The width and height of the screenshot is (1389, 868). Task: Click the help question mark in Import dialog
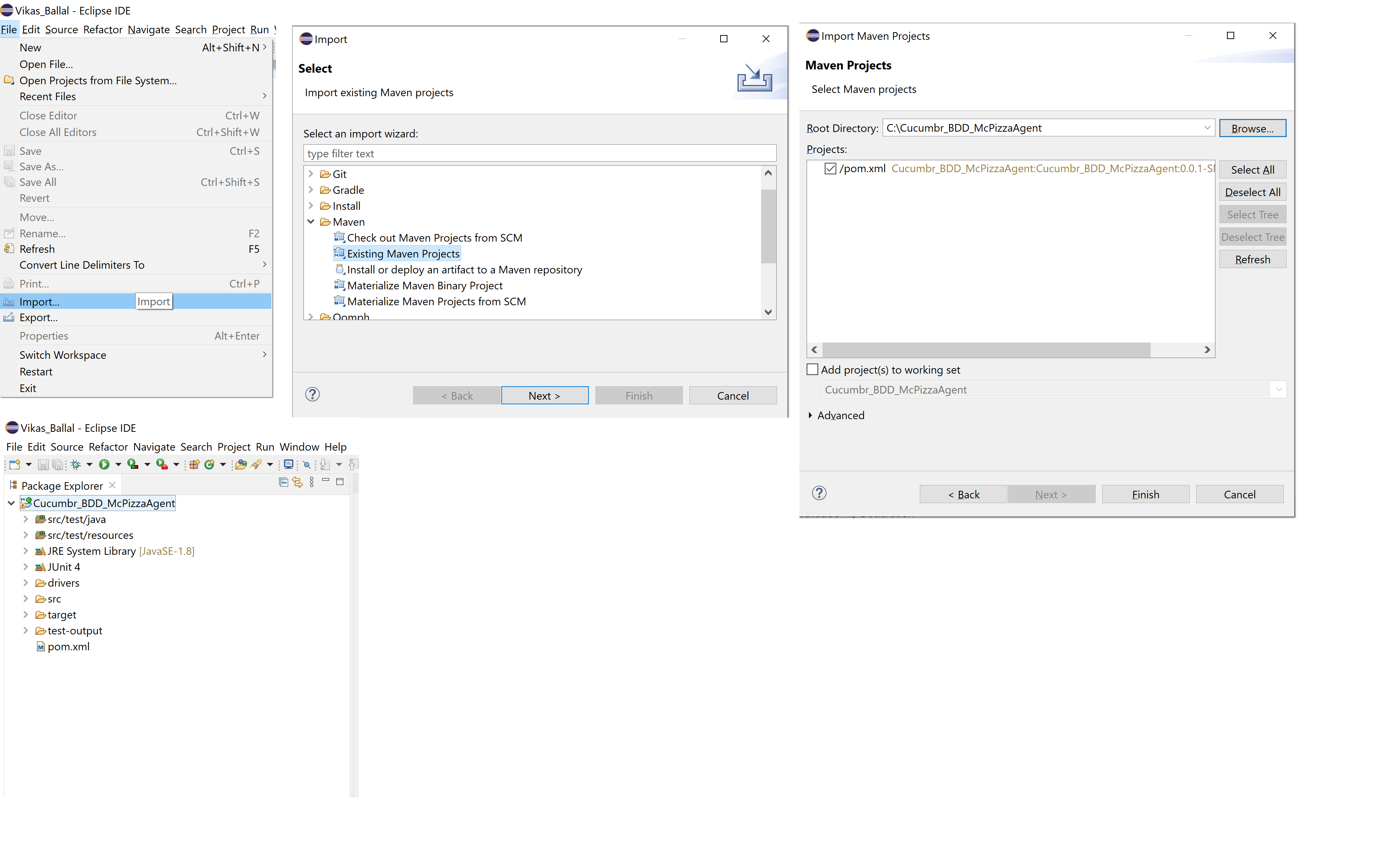pos(312,394)
